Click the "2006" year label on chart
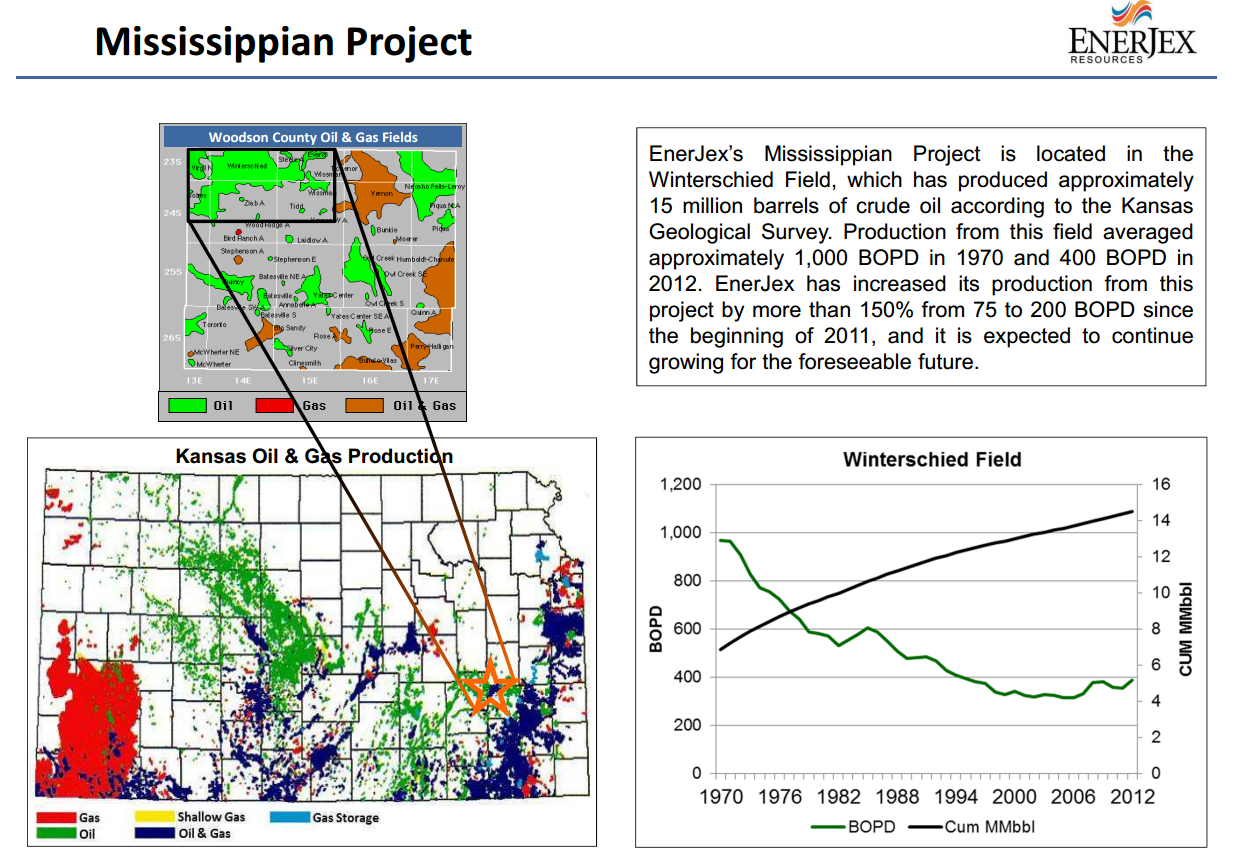The image size is (1245, 854). [x=1075, y=797]
